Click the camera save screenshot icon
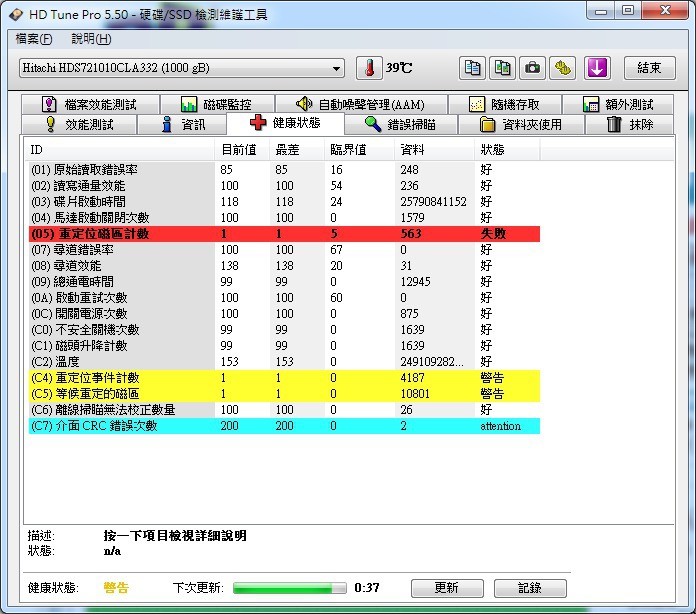696x614 pixels. [x=532, y=68]
